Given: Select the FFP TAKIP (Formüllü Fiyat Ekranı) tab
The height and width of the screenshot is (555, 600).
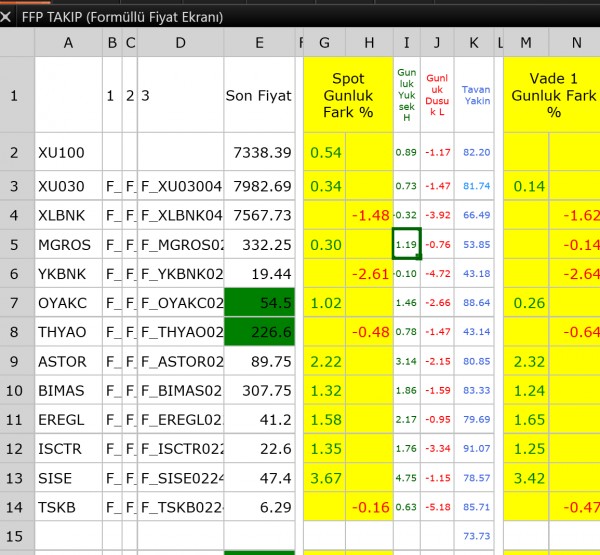Looking at the screenshot, I should pyautogui.click(x=122, y=17).
